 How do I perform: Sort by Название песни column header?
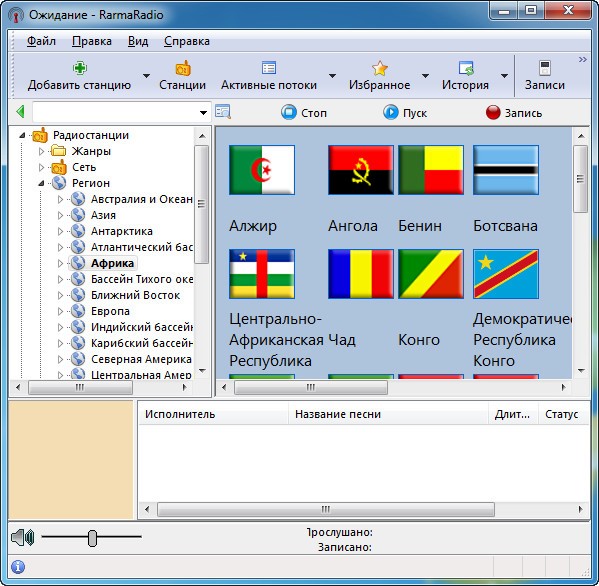point(388,414)
